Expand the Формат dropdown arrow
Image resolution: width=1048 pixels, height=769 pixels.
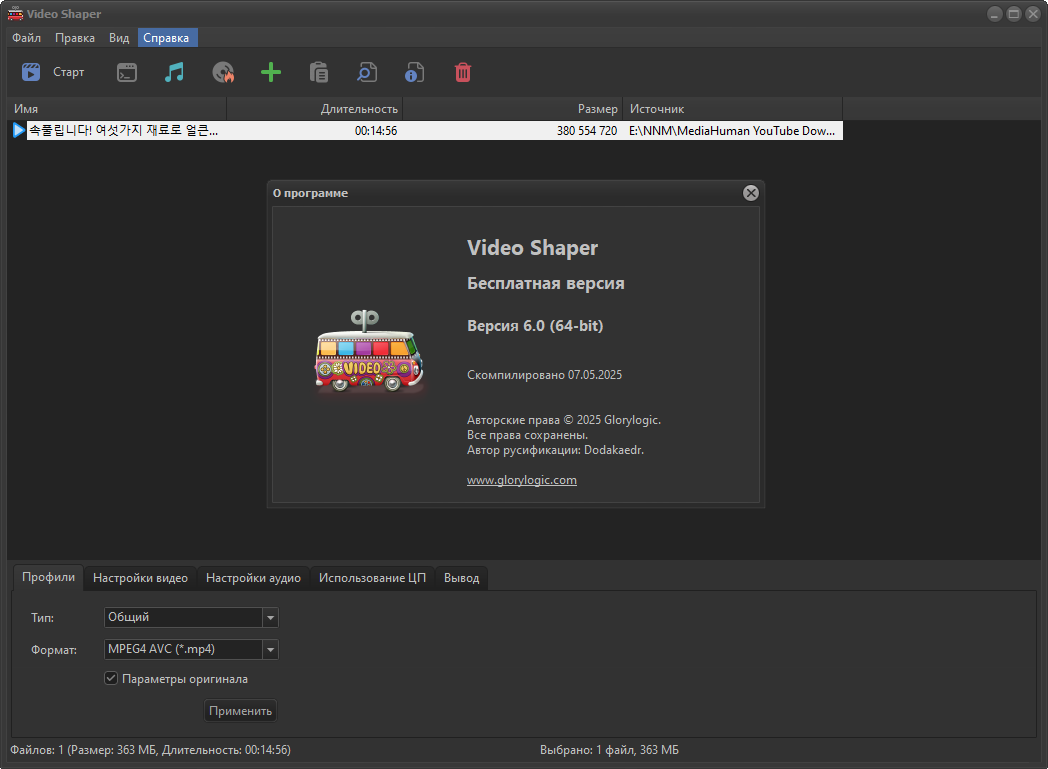270,649
